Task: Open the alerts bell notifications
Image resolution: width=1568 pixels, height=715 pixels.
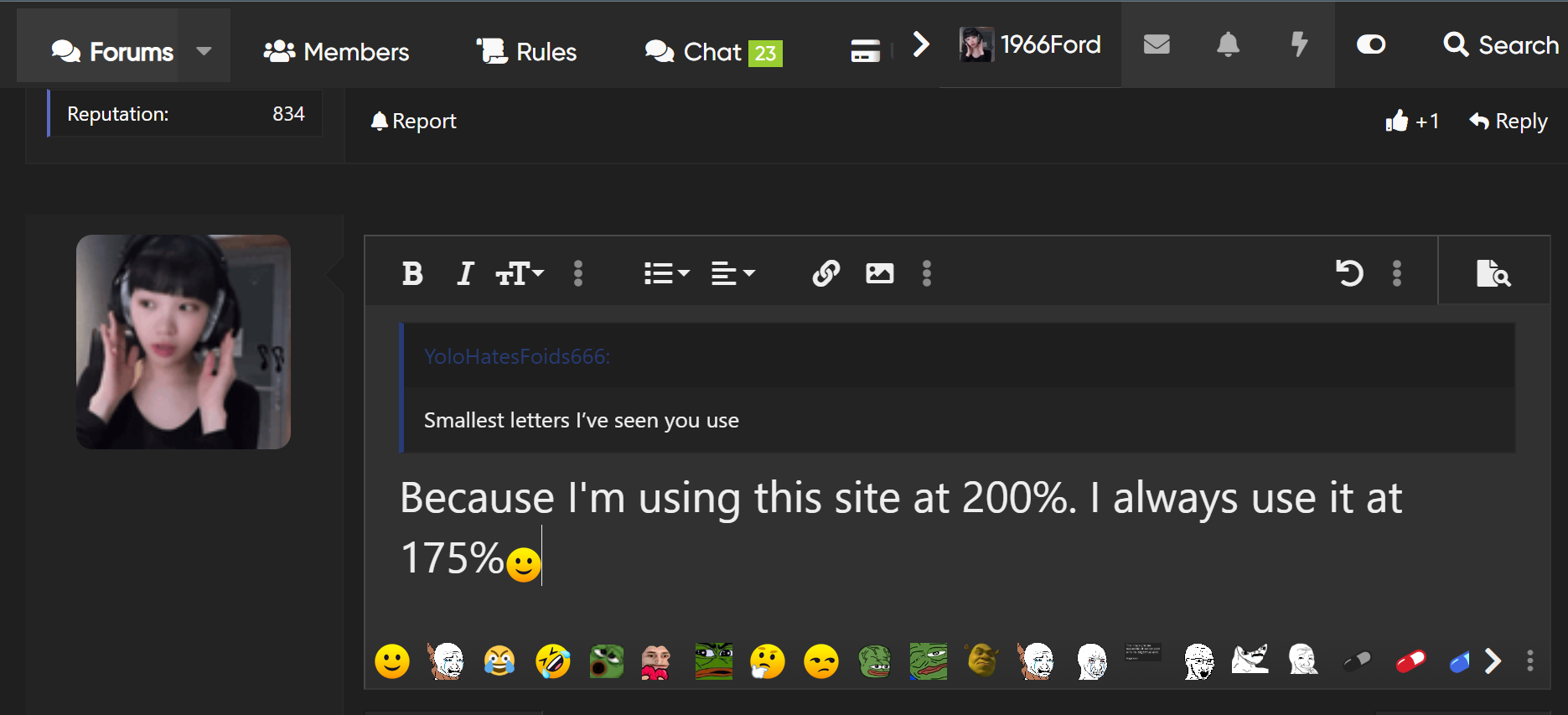Action: (1228, 44)
